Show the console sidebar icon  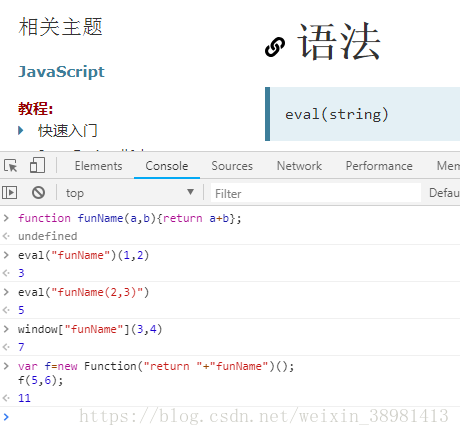tap(10, 193)
